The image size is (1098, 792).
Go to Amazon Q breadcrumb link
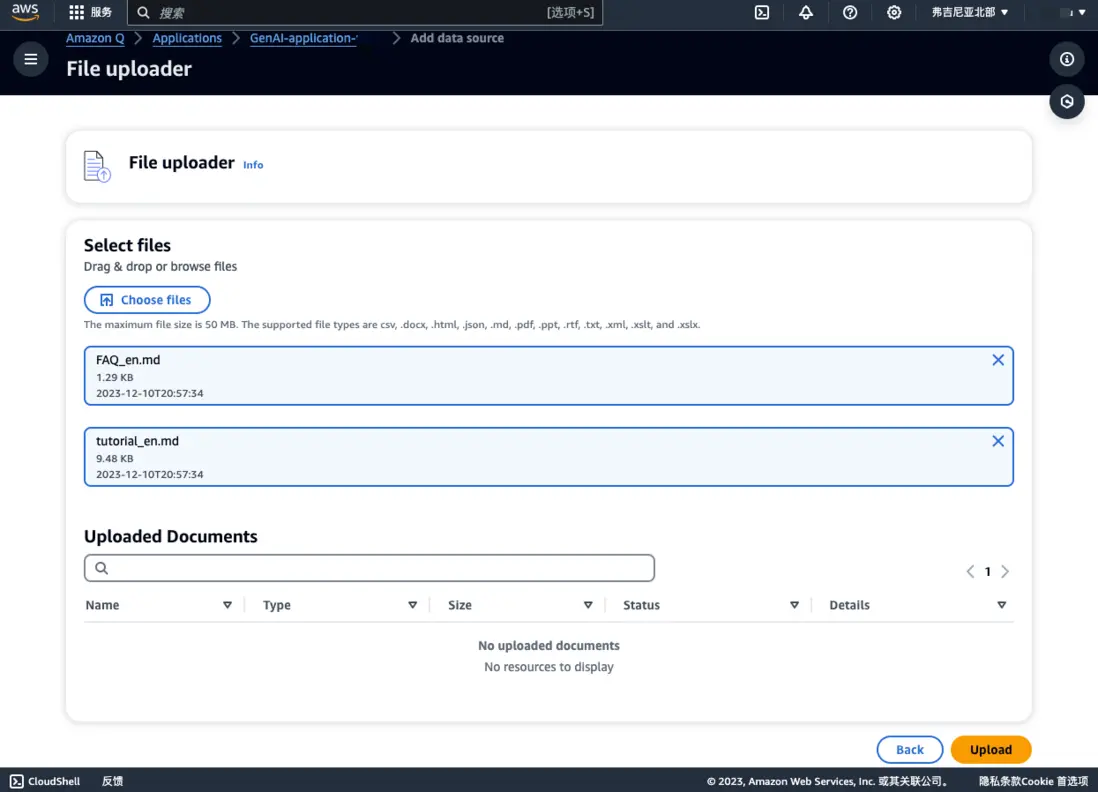pos(95,39)
